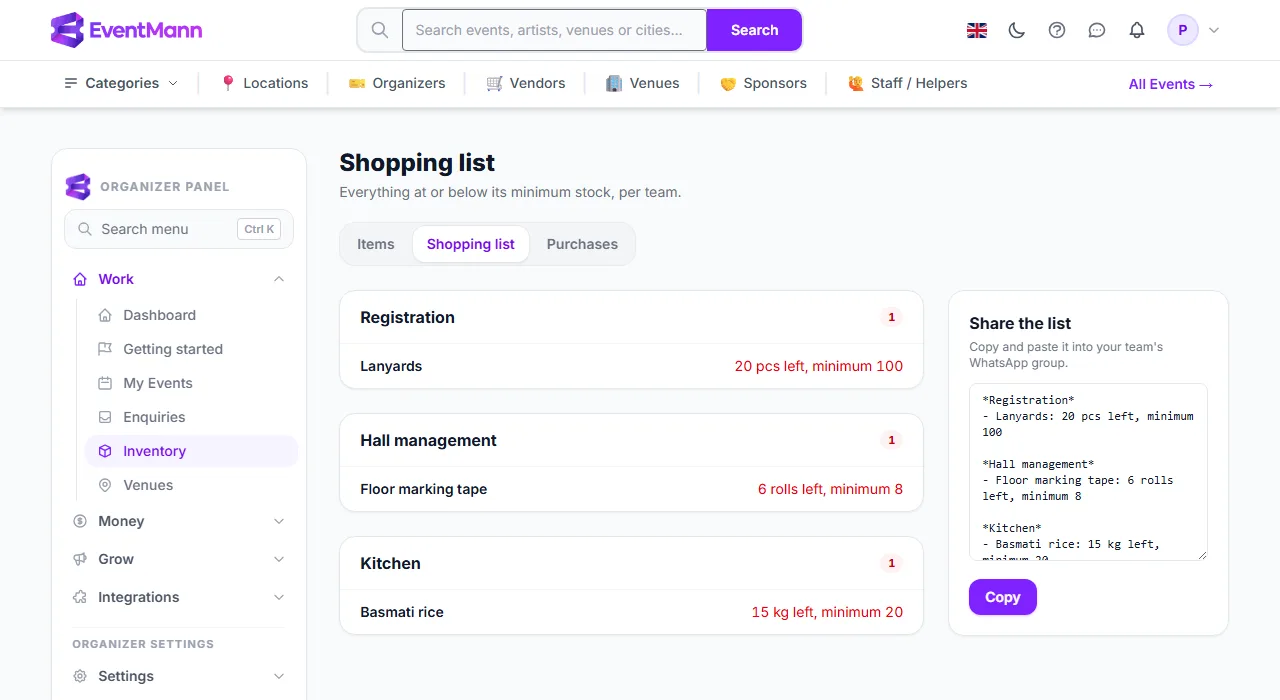Click the Inventory box icon
Image resolution: width=1280 pixels, height=700 pixels.
tap(105, 451)
